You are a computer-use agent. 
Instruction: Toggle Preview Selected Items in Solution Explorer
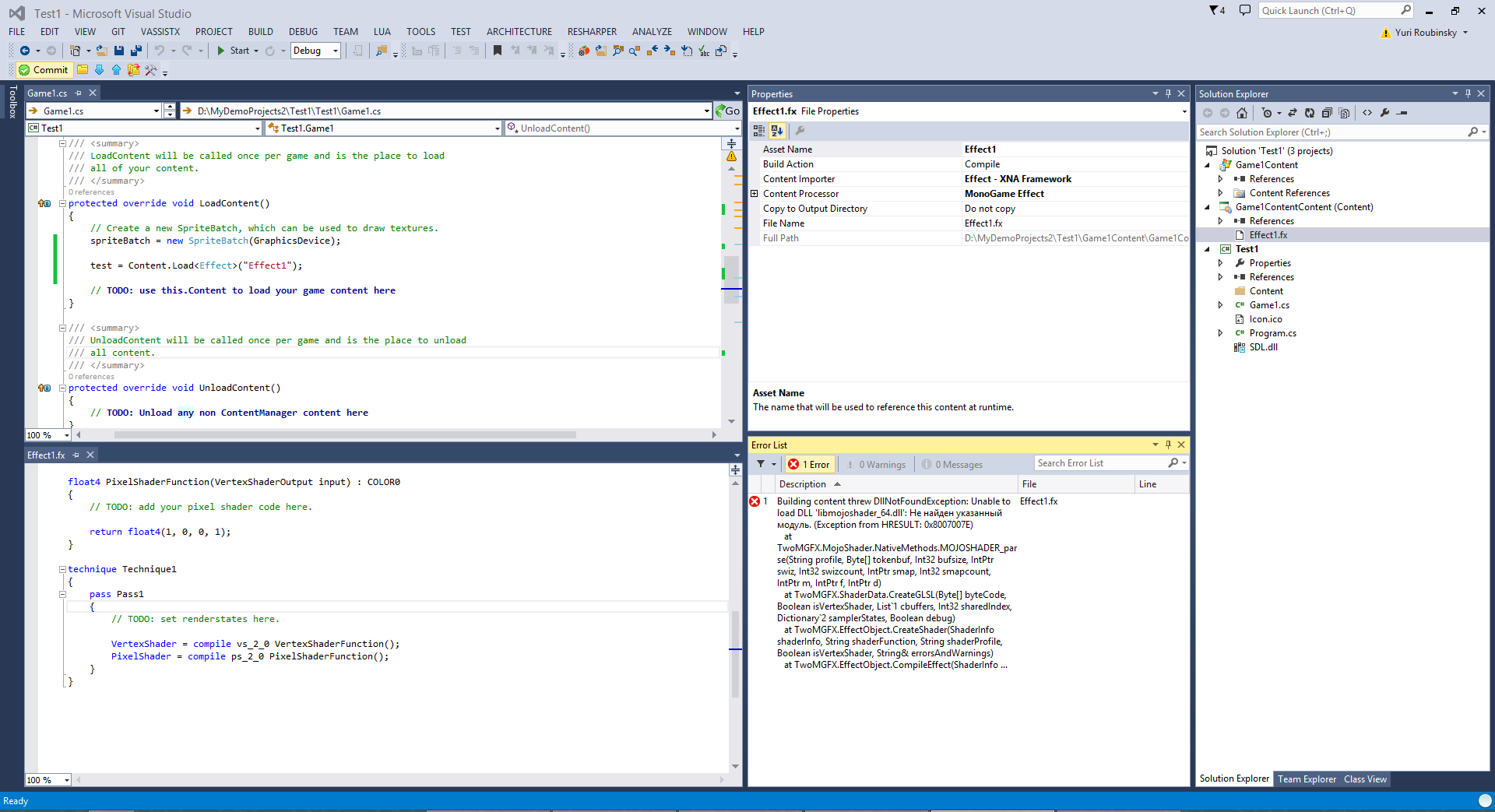click(1402, 113)
